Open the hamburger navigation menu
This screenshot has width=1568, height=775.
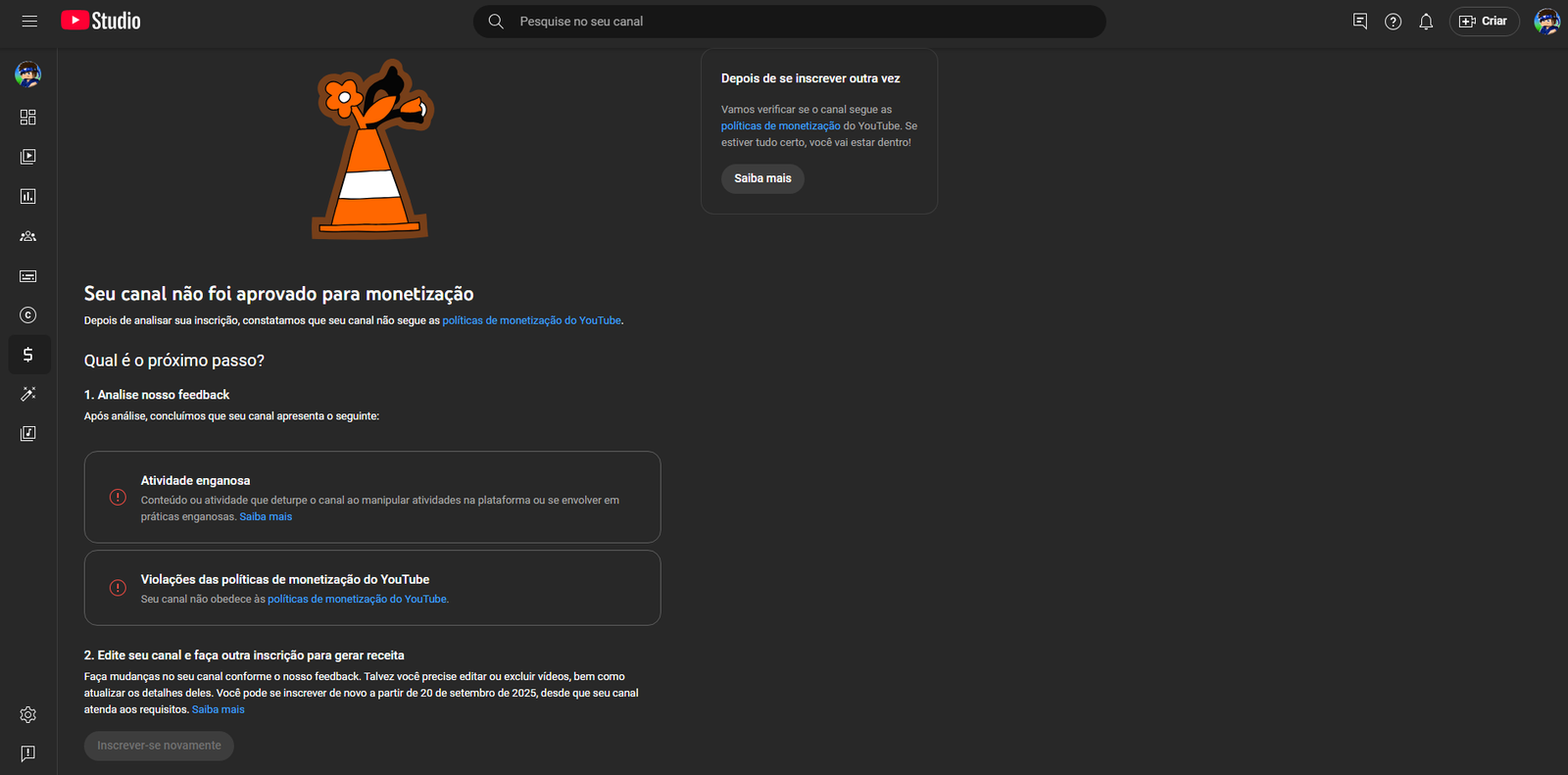pyautogui.click(x=29, y=21)
